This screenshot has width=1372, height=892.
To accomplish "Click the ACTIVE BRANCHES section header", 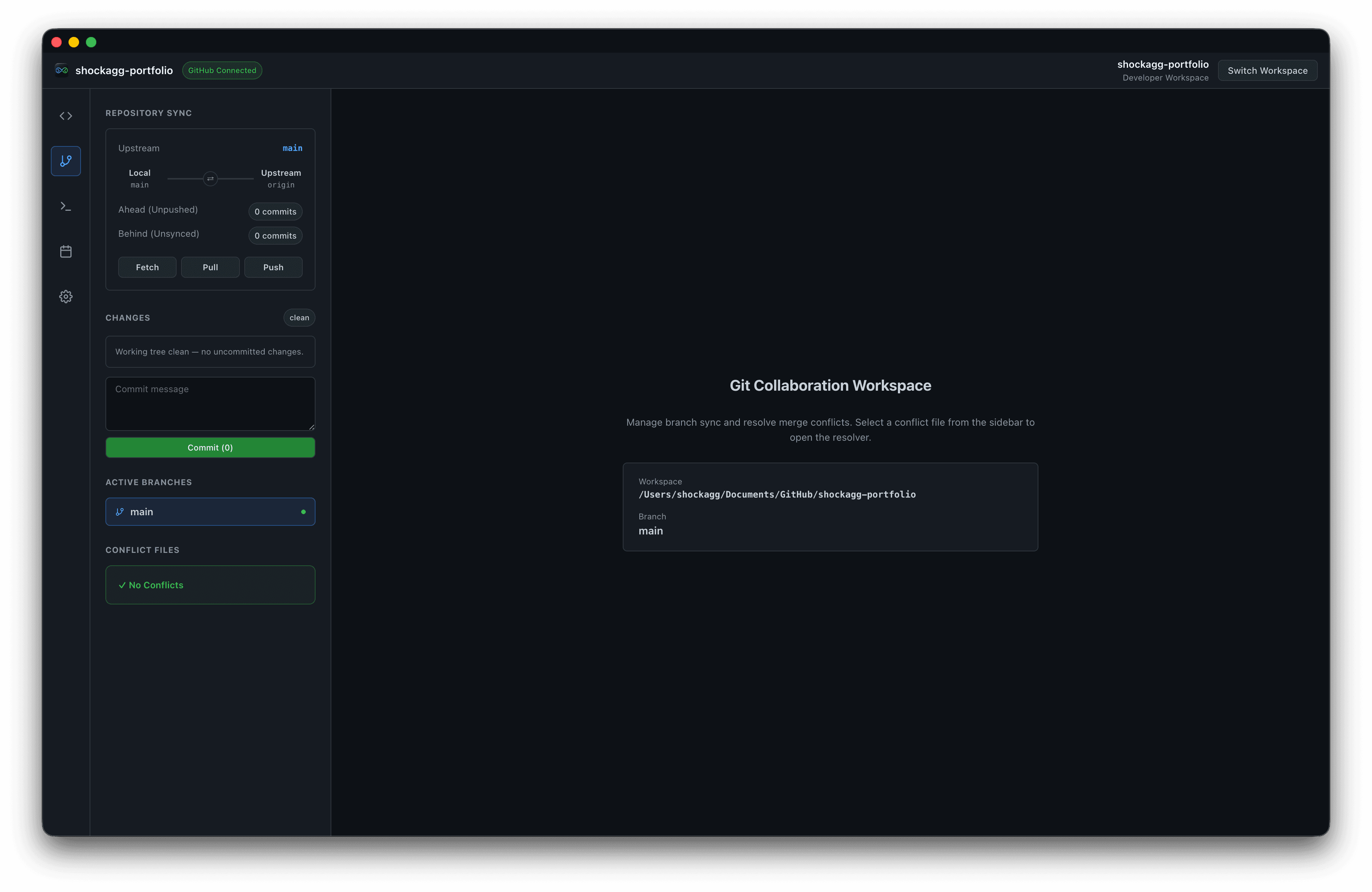I will click(149, 482).
